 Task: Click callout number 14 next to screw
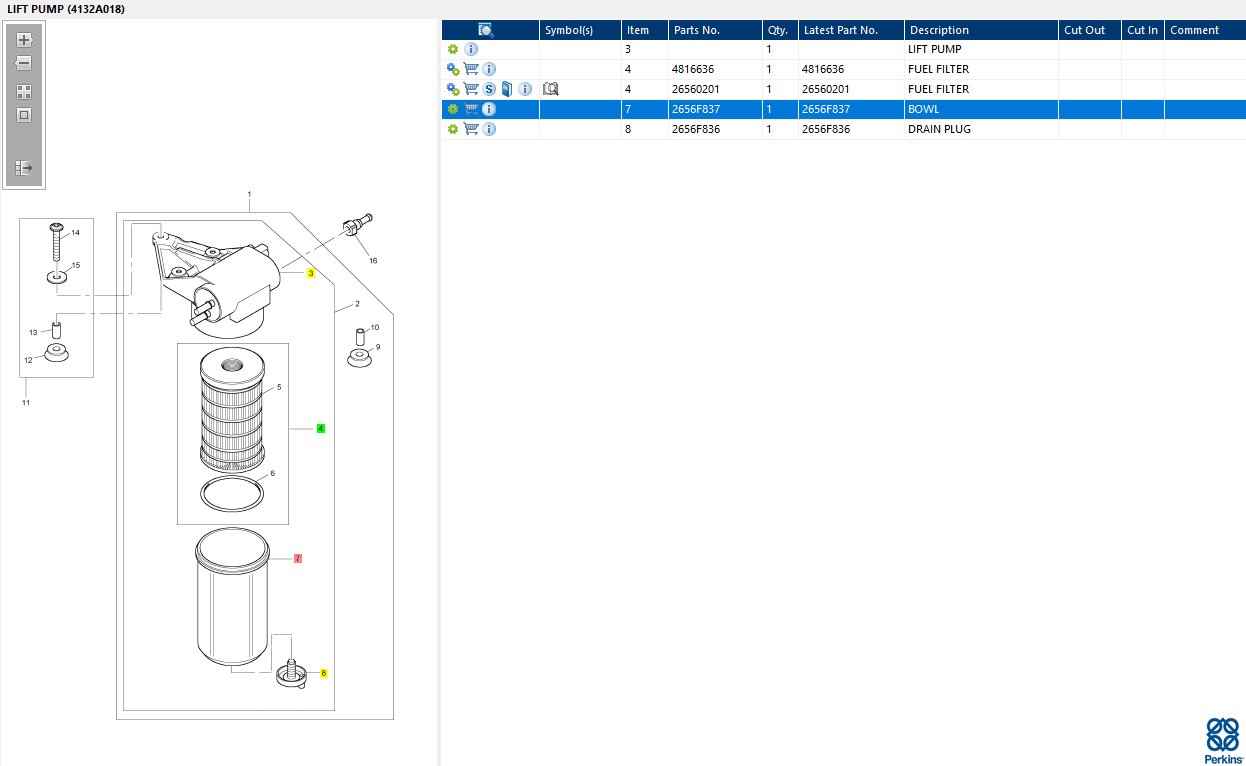[75, 232]
